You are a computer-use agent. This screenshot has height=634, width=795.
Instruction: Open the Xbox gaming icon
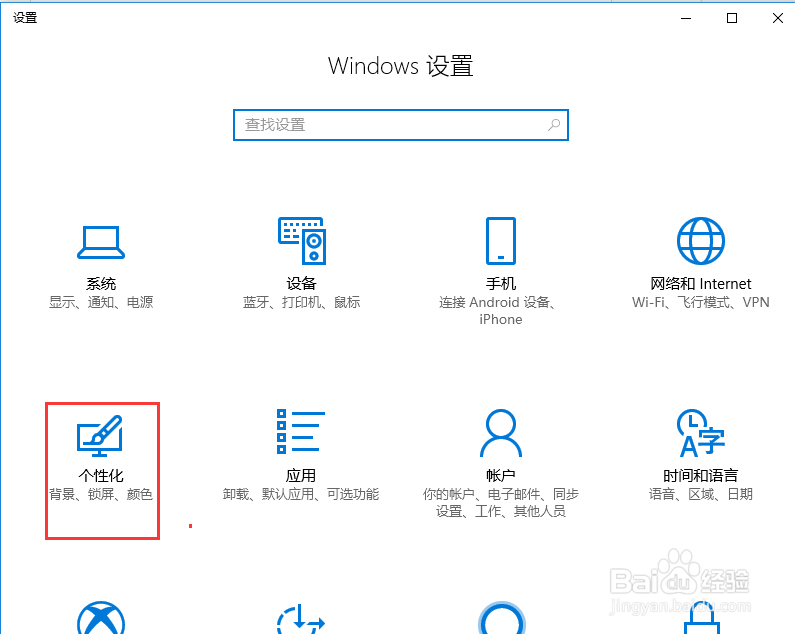(101, 618)
